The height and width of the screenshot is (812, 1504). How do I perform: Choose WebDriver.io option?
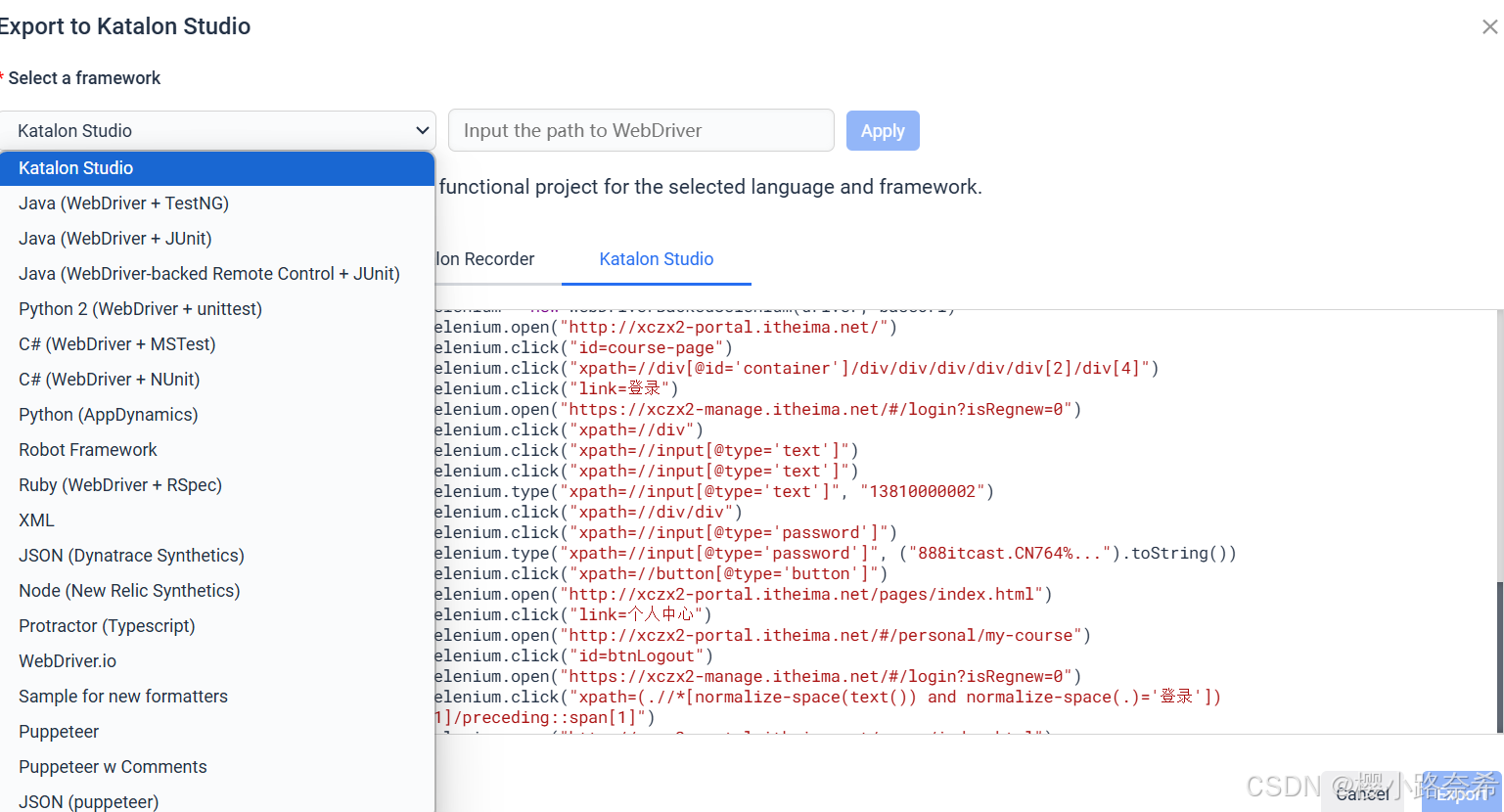point(217,661)
